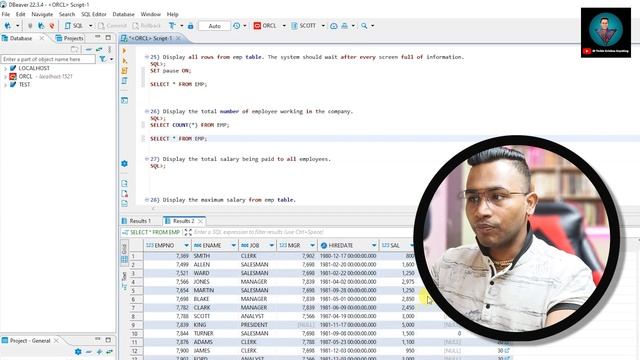Viewport: 640px width, 360px height.
Task: Open the ENAME column filter dropdown
Action: (233, 245)
